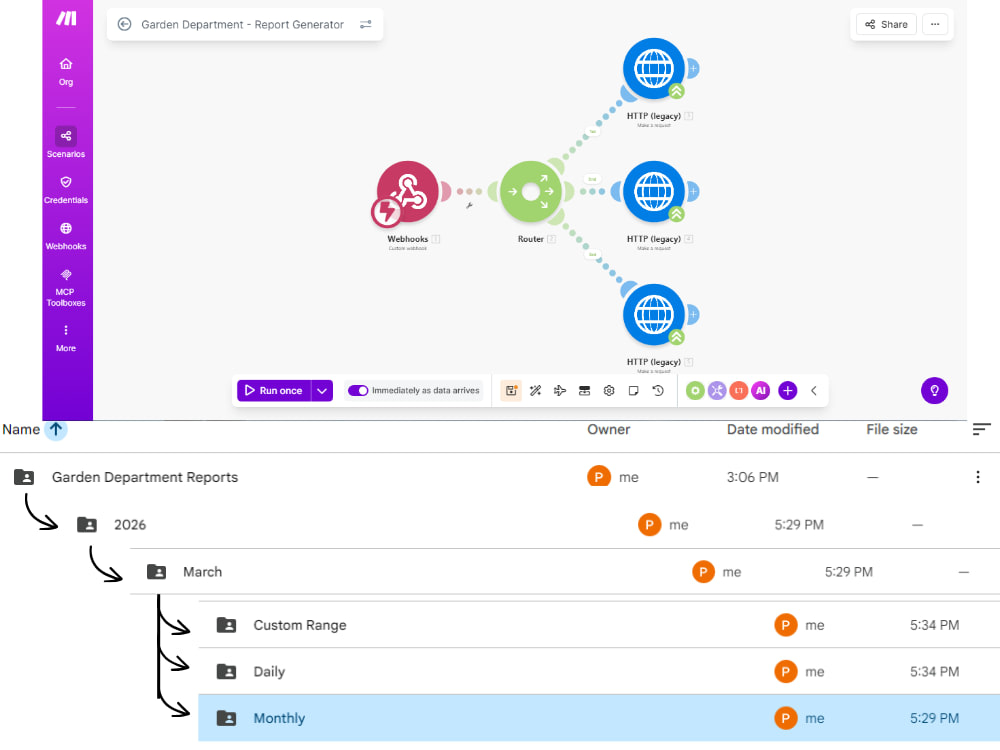Click the Make logo at top of sidebar
1000x750 pixels.
[66, 18]
